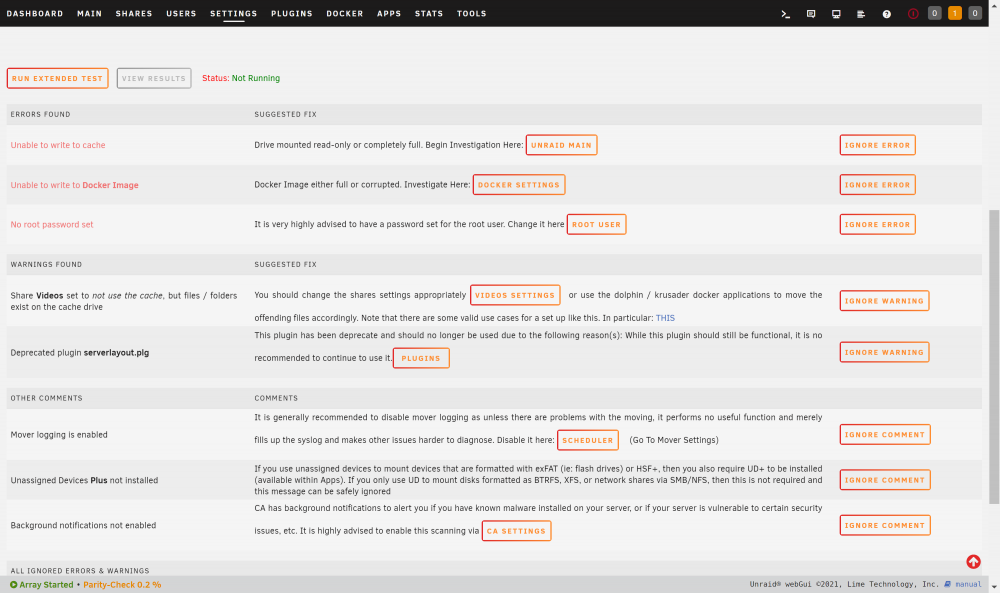
Task: Click 'Unable to write to cache' text
Action: (x=57, y=145)
